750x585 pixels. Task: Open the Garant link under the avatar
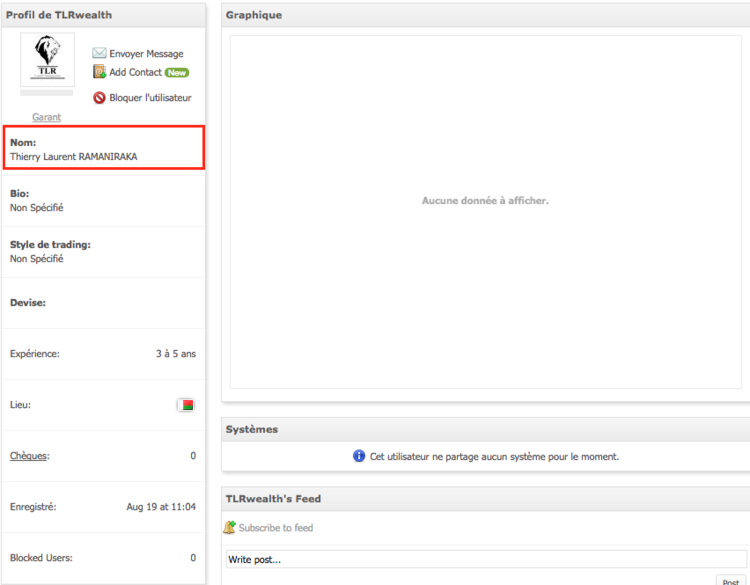46,117
